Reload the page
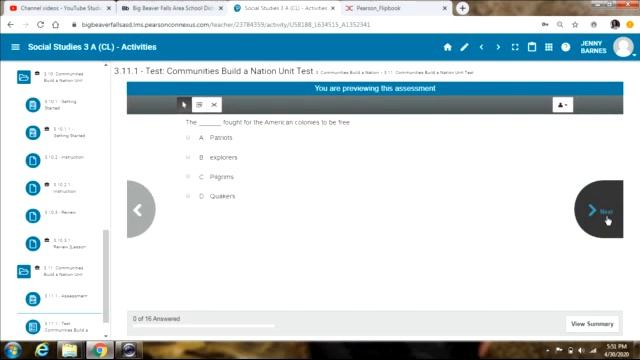 (40, 24)
